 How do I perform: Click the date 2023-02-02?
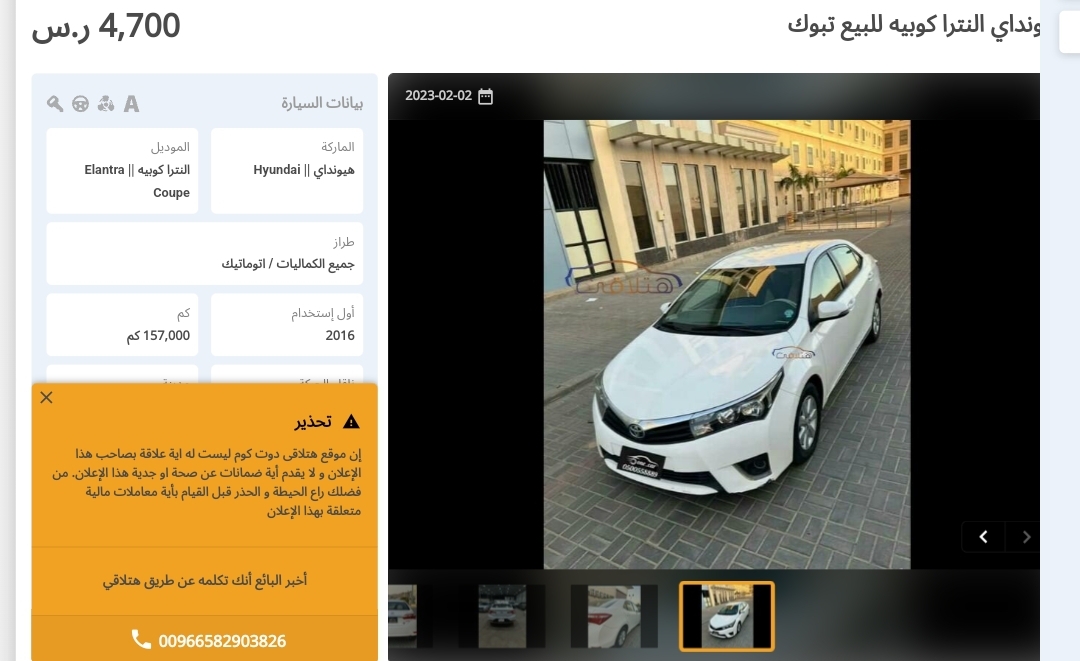click(438, 96)
